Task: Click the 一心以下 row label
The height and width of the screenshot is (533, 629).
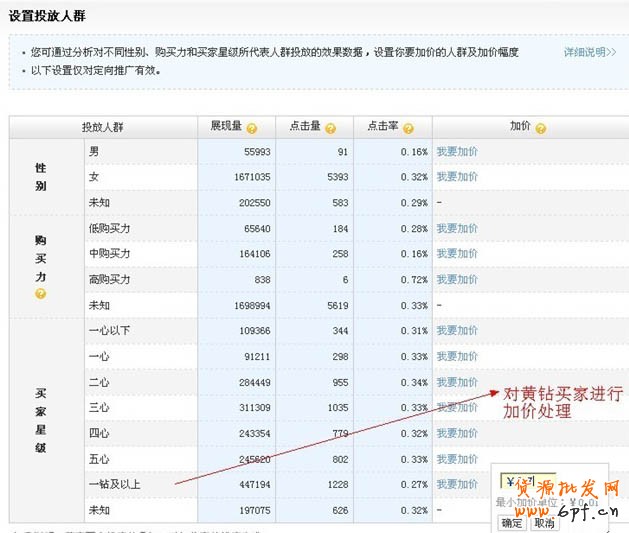Action: click(110, 331)
